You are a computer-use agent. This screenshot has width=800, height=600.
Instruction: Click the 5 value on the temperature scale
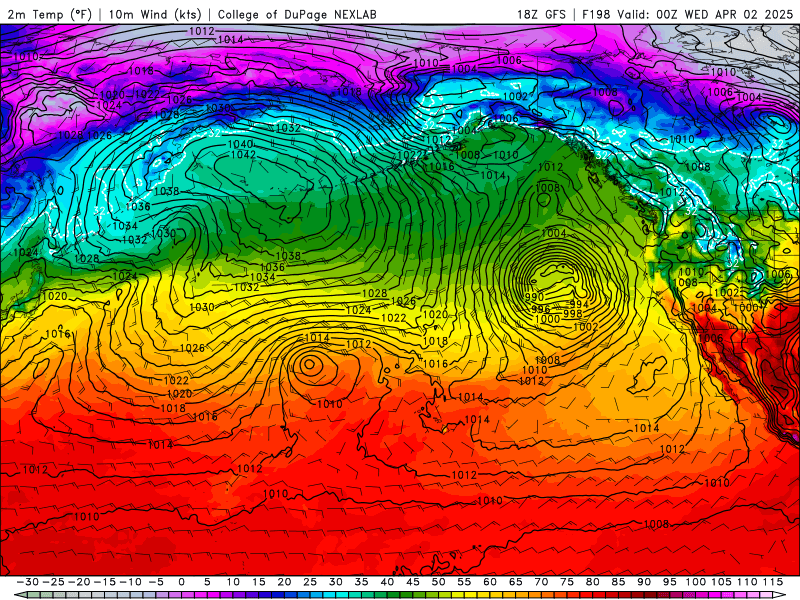tap(207, 582)
